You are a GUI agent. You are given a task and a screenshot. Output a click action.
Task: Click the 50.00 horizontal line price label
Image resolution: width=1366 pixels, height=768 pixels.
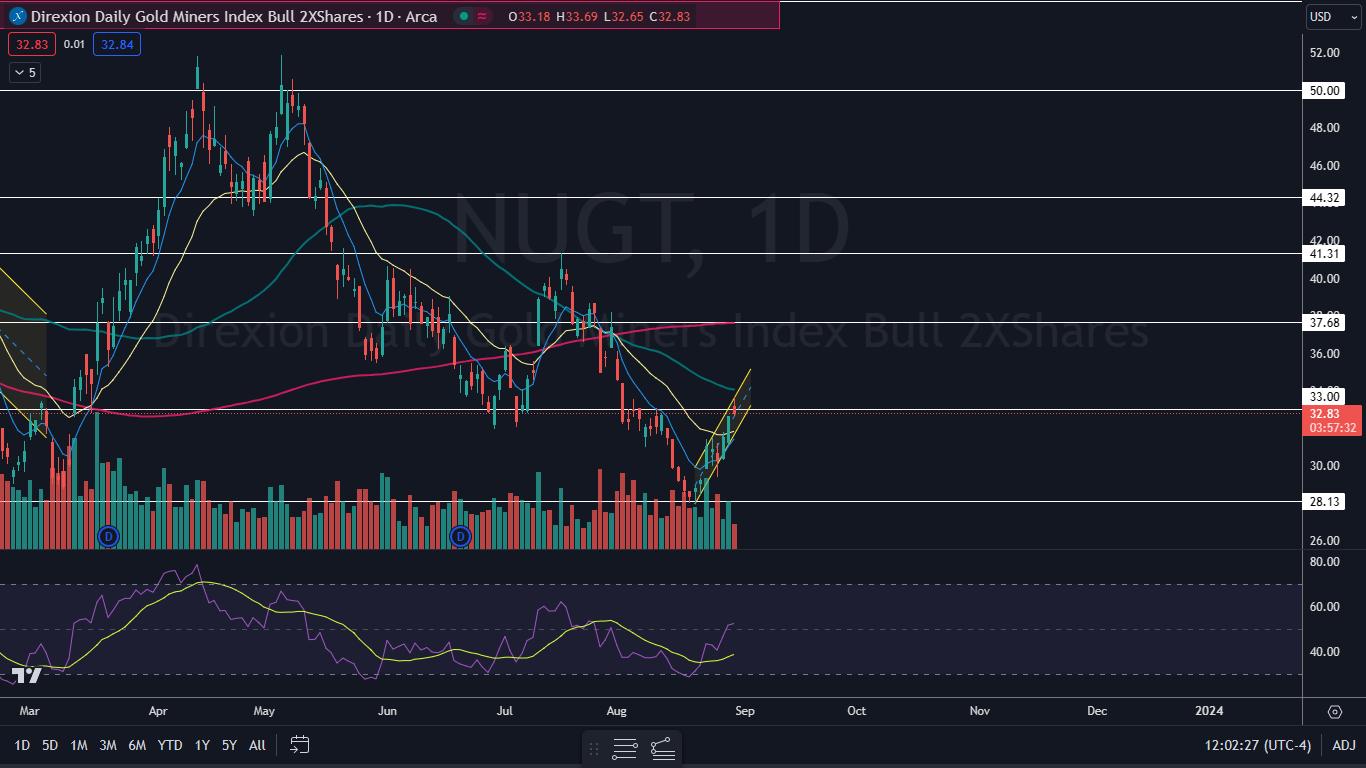1324,90
